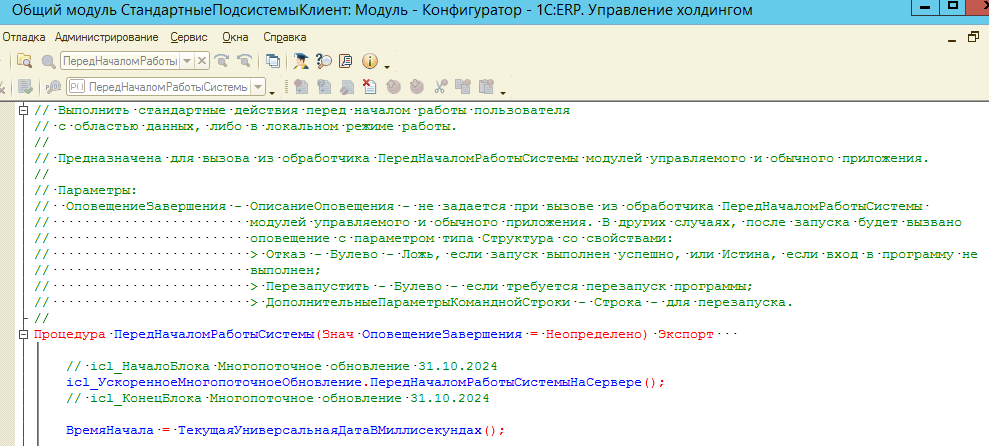This screenshot has height=446, width=989.
Task: Open toolbar options arrow after paste icon
Action: pyautogui.click(x=503, y=91)
